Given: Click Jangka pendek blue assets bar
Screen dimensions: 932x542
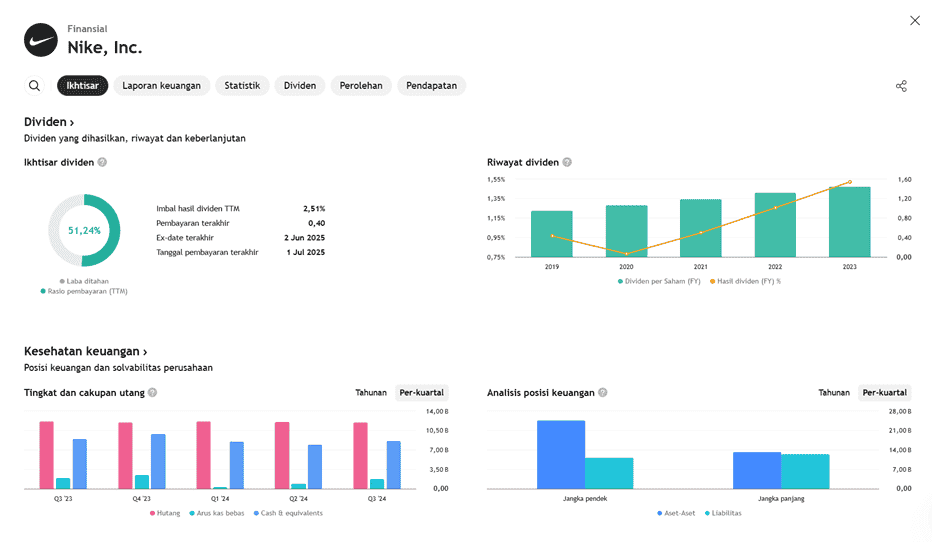Looking at the screenshot, I should pyautogui.click(x=561, y=455).
